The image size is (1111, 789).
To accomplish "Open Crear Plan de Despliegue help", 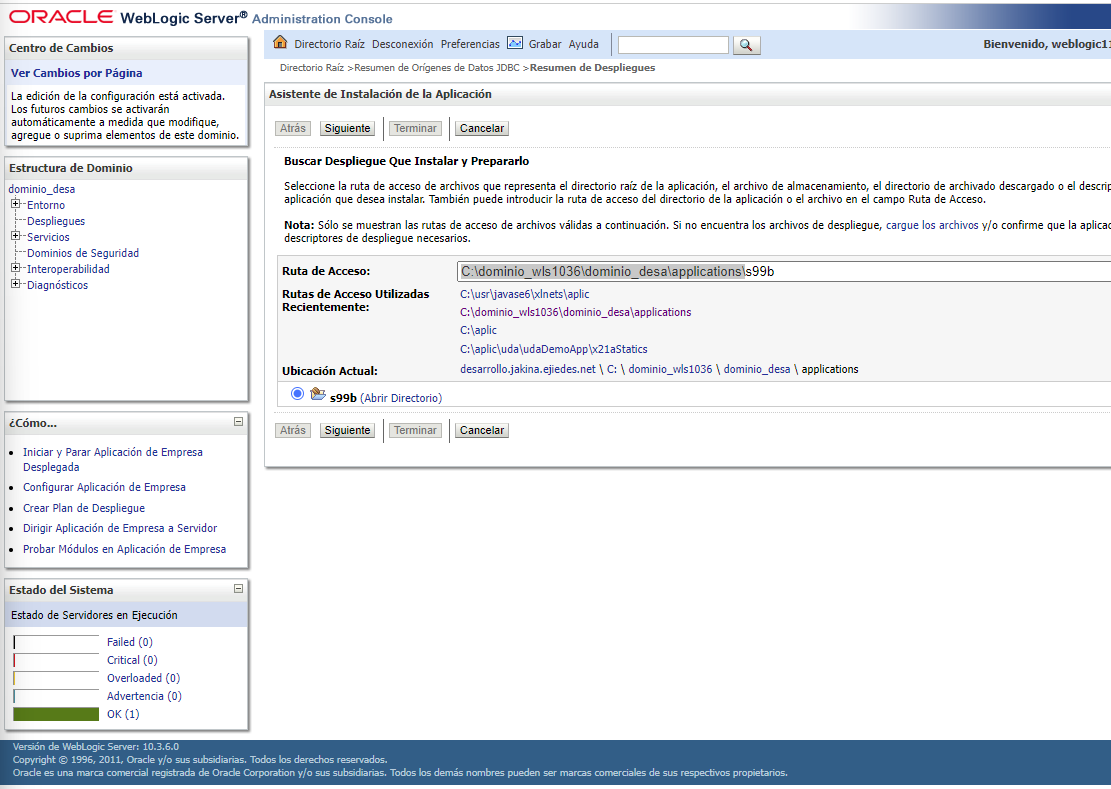I will click(84, 508).
